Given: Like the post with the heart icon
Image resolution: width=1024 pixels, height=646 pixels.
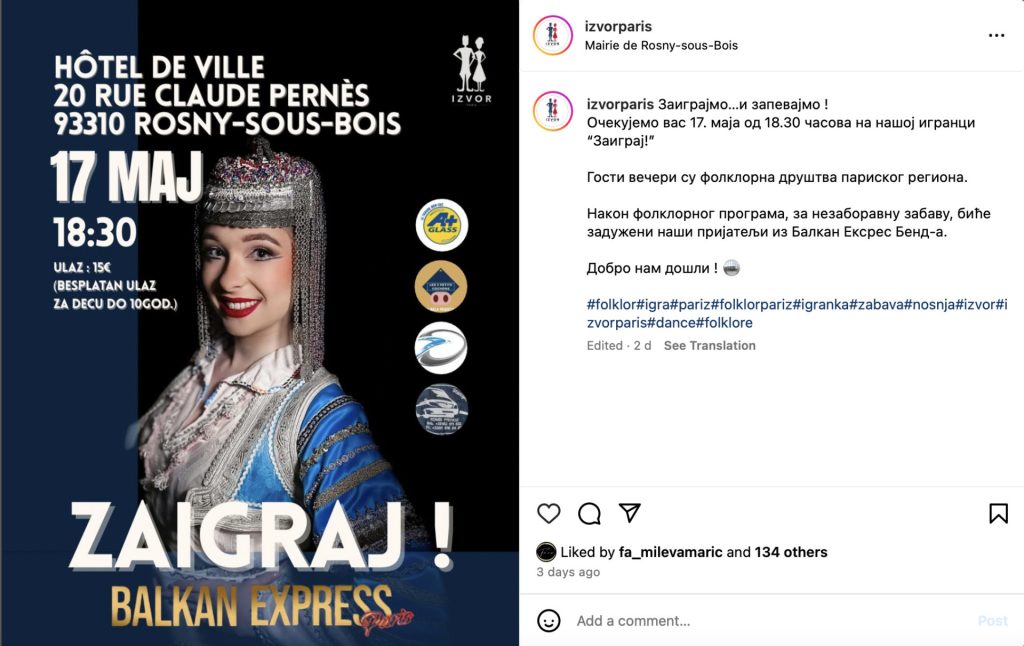Looking at the screenshot, I should click(549, 513).
